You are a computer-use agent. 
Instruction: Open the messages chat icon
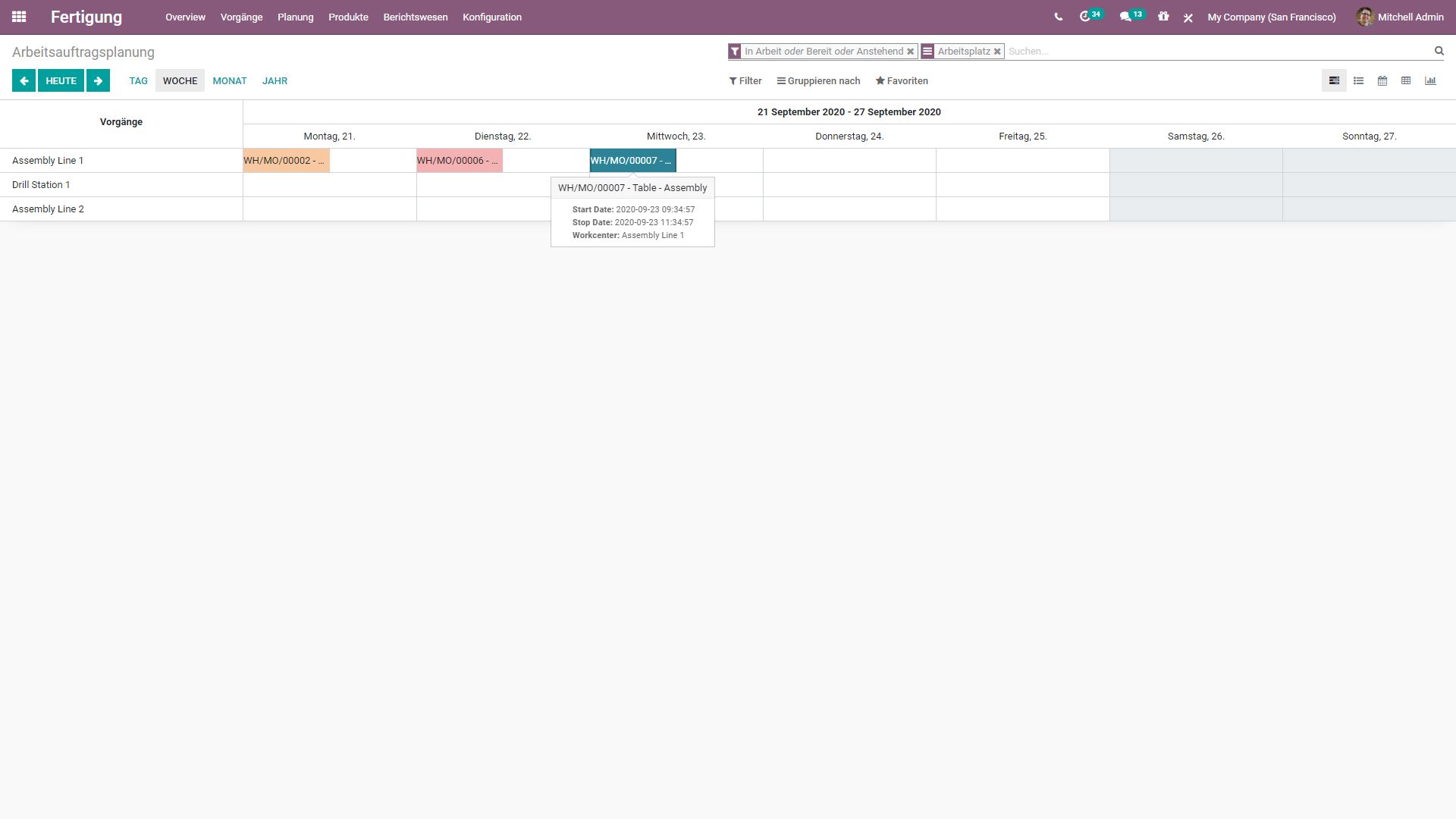tap(1125, 17)
